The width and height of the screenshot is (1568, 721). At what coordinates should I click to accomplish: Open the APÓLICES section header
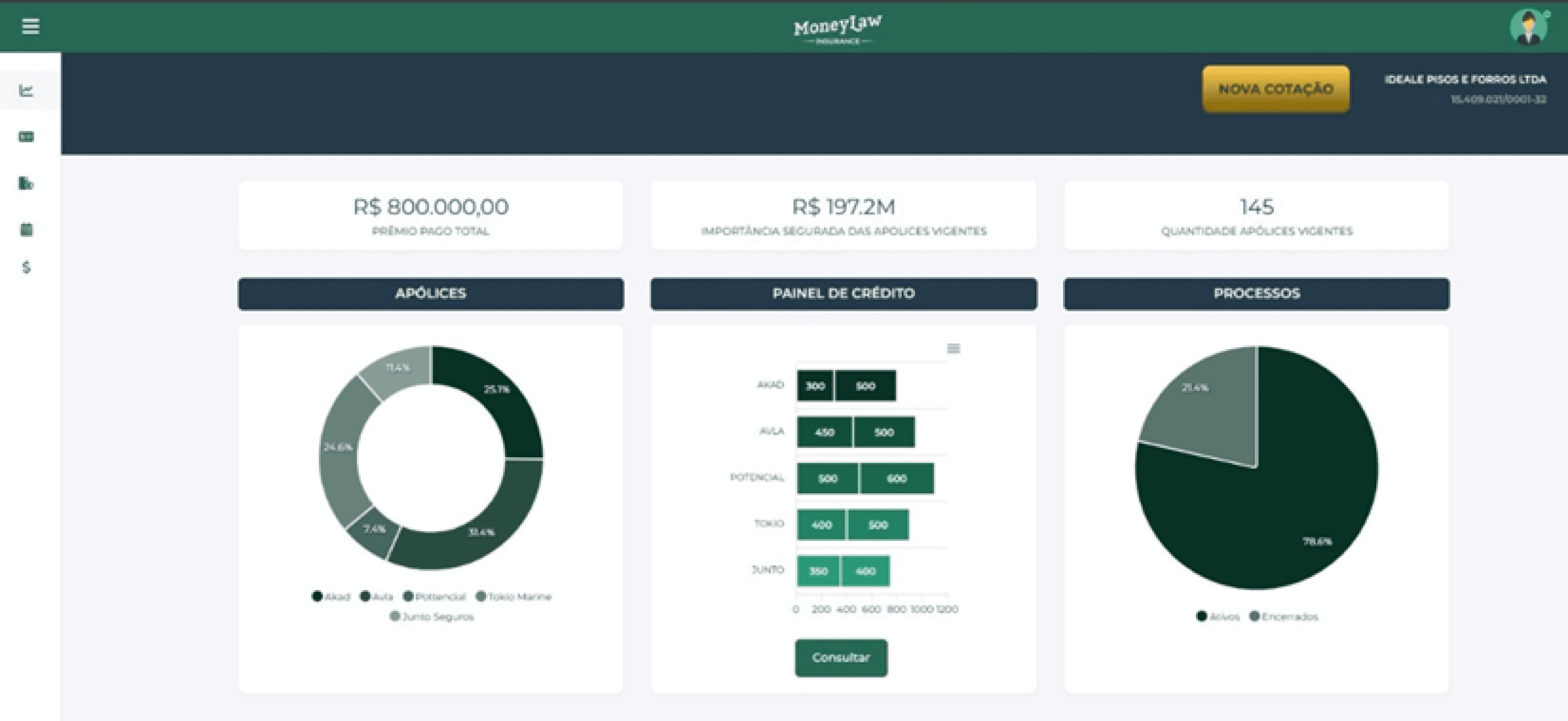tap(430, 294)
